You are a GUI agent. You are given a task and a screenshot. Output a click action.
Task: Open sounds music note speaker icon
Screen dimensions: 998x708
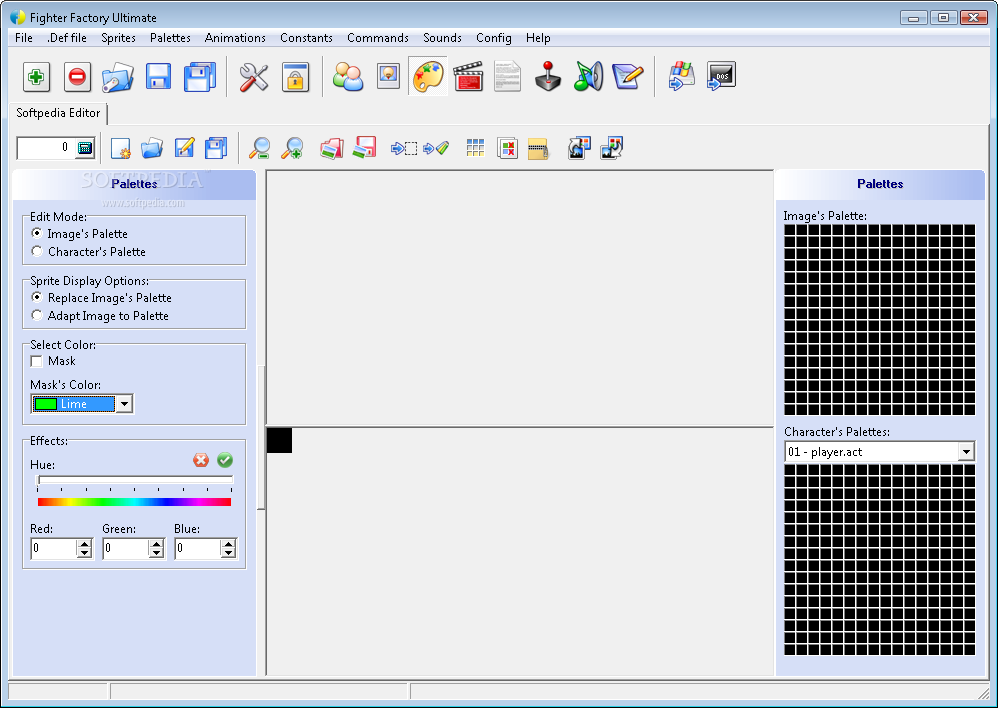[x=588, y=77]
